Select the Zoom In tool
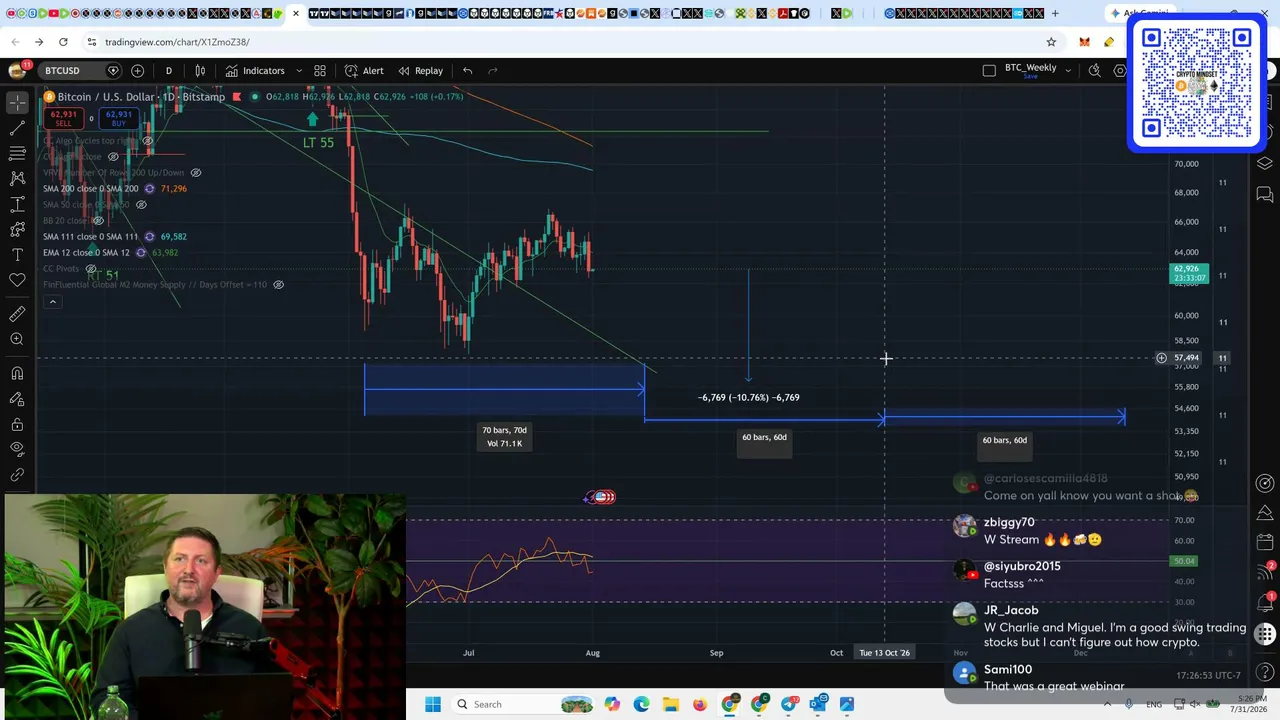The width and height of the screenshot is (1280, 720). [17, 340]
